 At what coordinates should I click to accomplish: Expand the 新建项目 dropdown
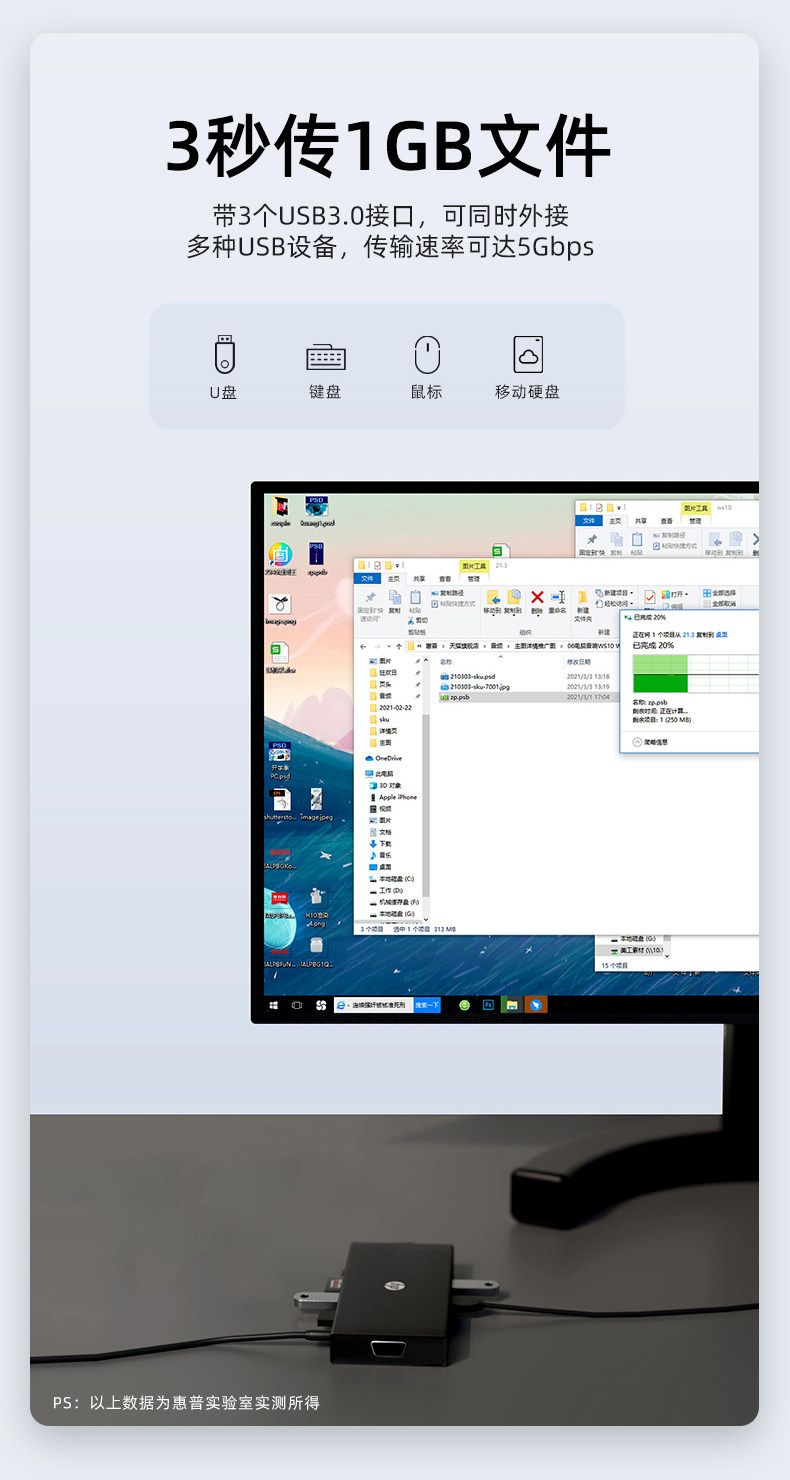point(613,593)
